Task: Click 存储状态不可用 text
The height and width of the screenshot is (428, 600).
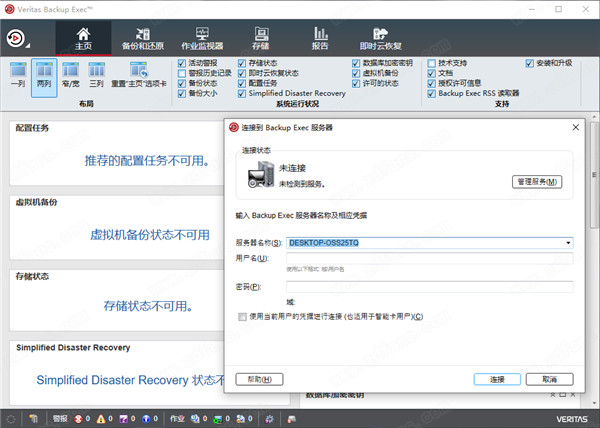Action: point(148,306)
